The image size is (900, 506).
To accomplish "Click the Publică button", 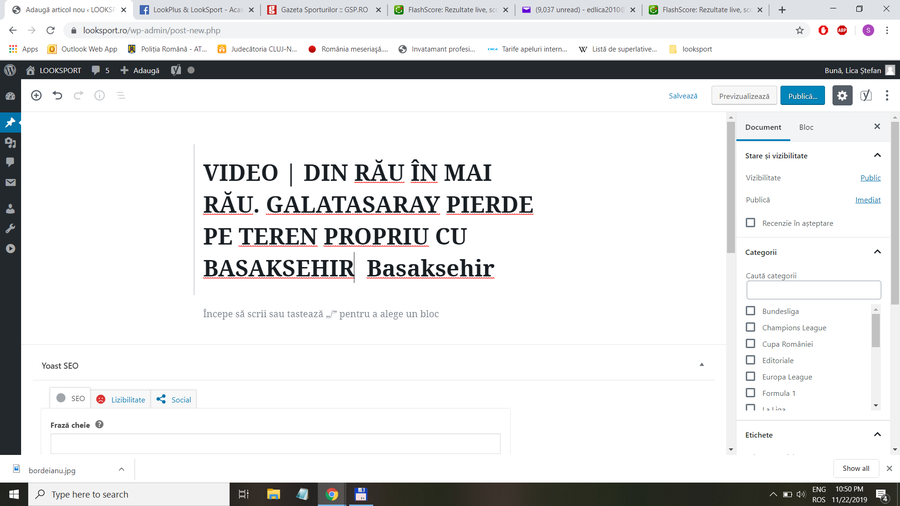I will click(802, 96).
